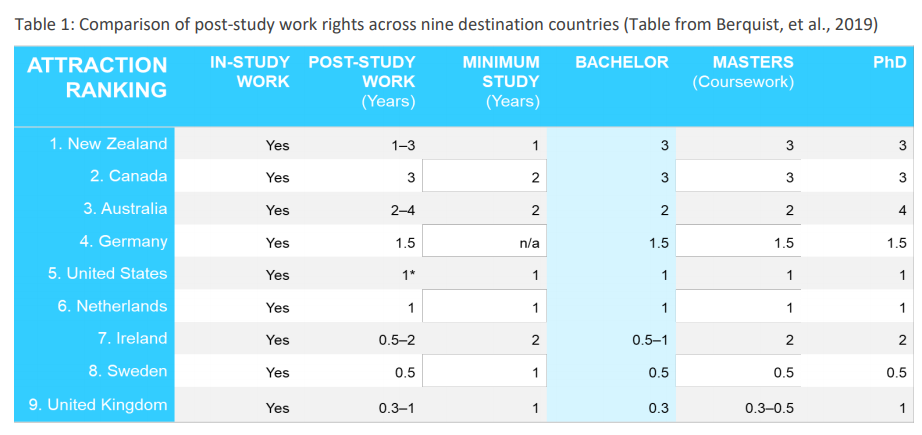
Task: Select the ATTRACTION RANKING header cell
Action: [x=97, y=78]
